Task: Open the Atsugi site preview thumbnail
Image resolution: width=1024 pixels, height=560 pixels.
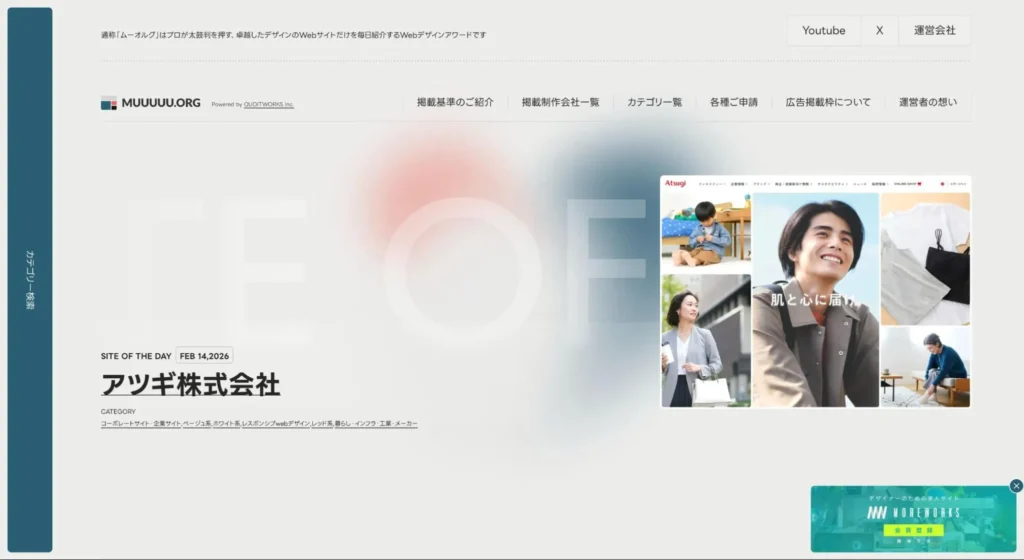Action: (x=815, y=292)
